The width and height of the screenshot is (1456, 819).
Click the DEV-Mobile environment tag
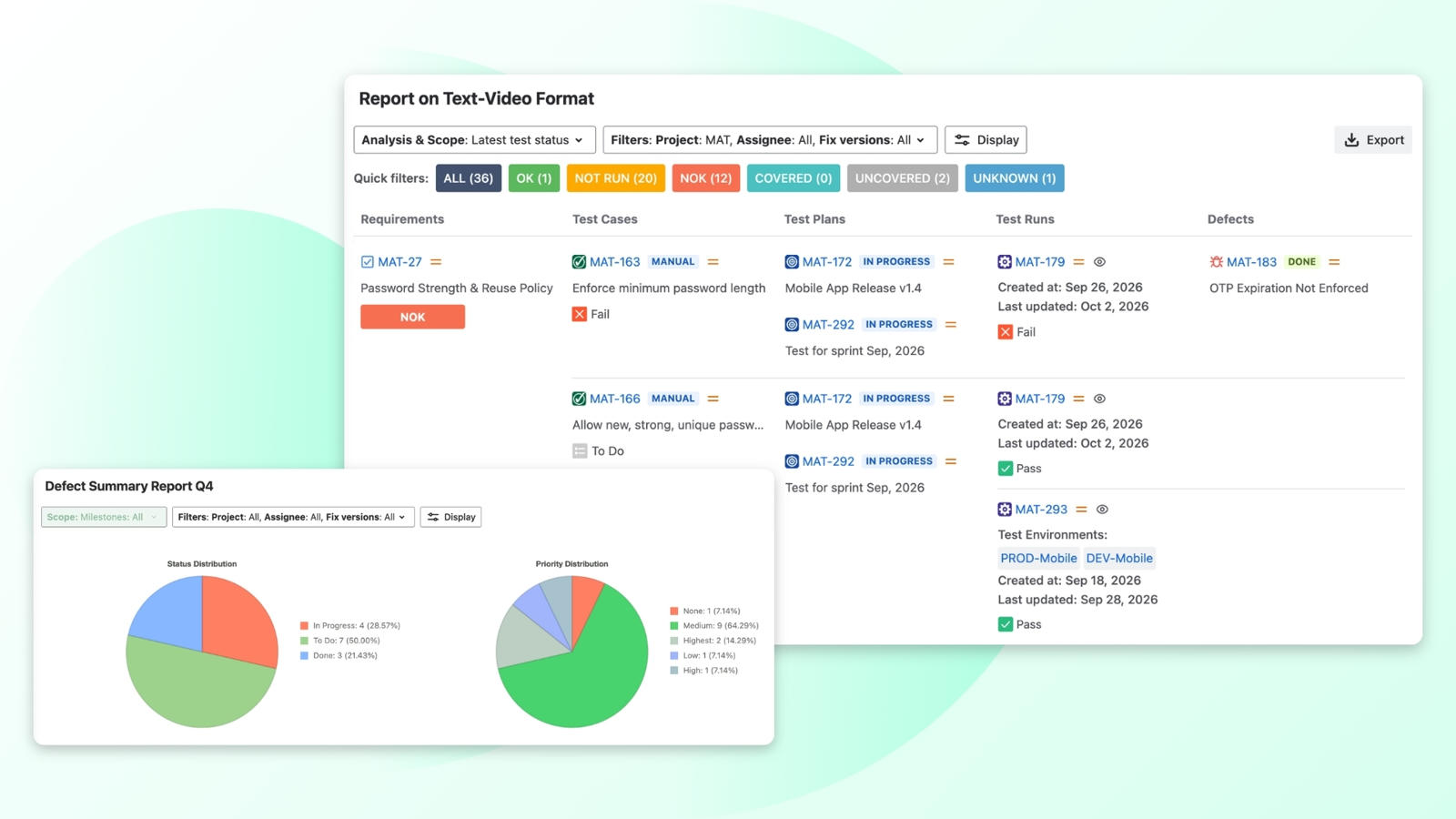tap(1119, 559)
